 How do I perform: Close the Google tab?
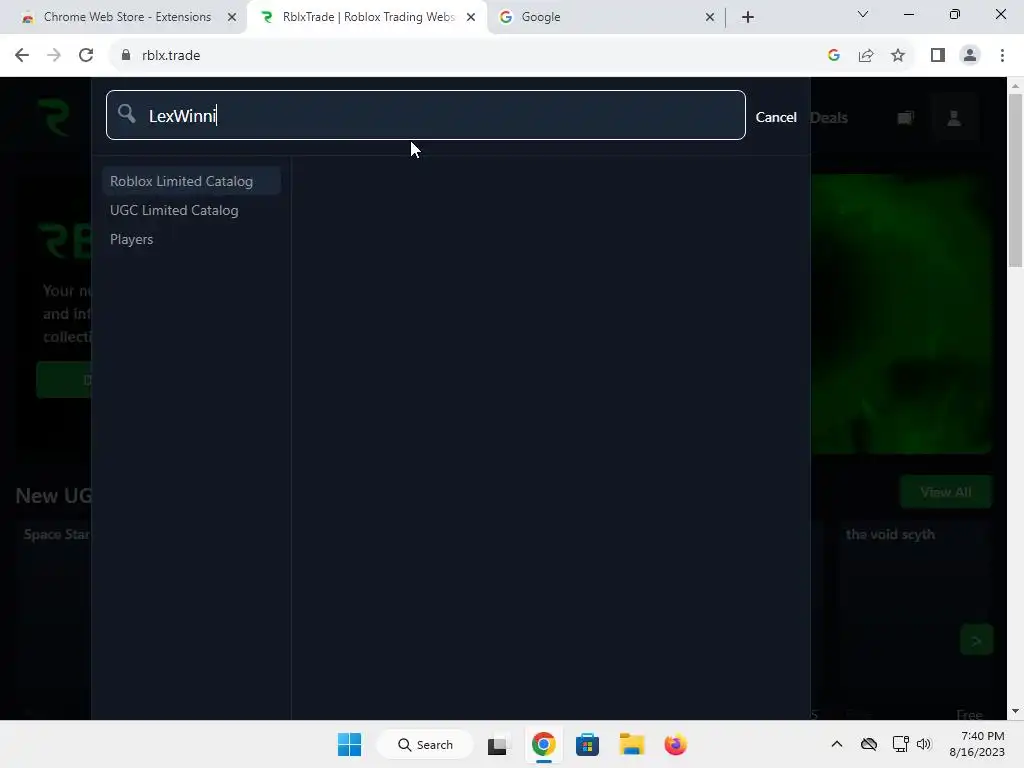point(710,17)
